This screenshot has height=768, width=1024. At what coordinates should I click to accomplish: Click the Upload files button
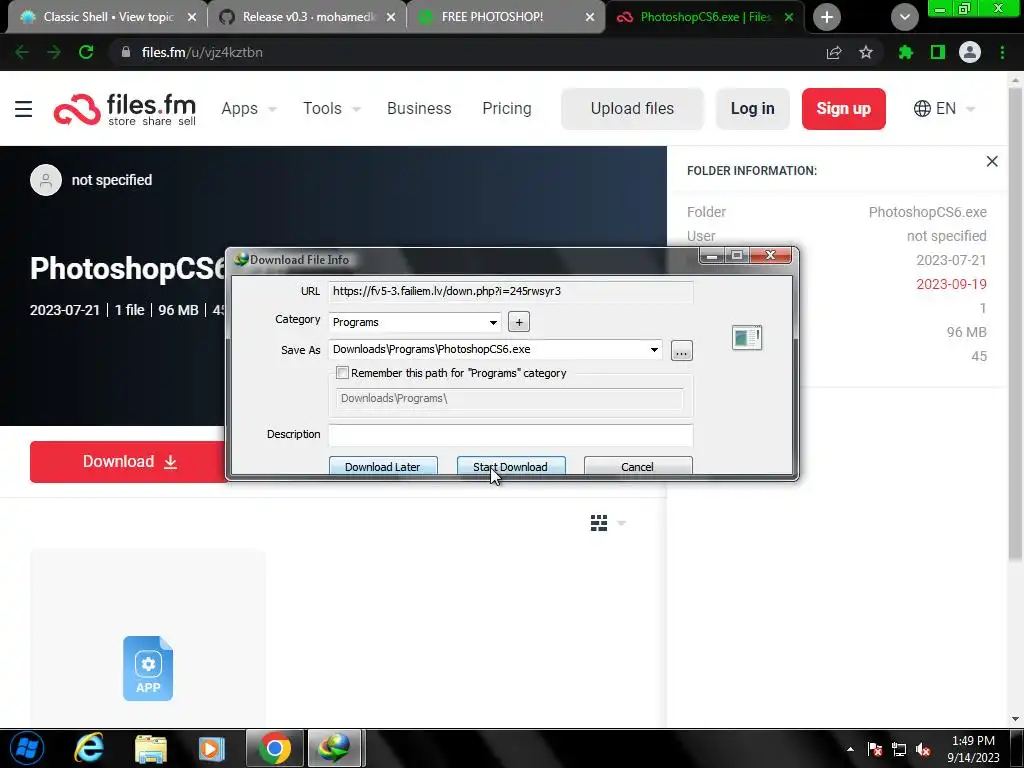[x=632, y=108]
